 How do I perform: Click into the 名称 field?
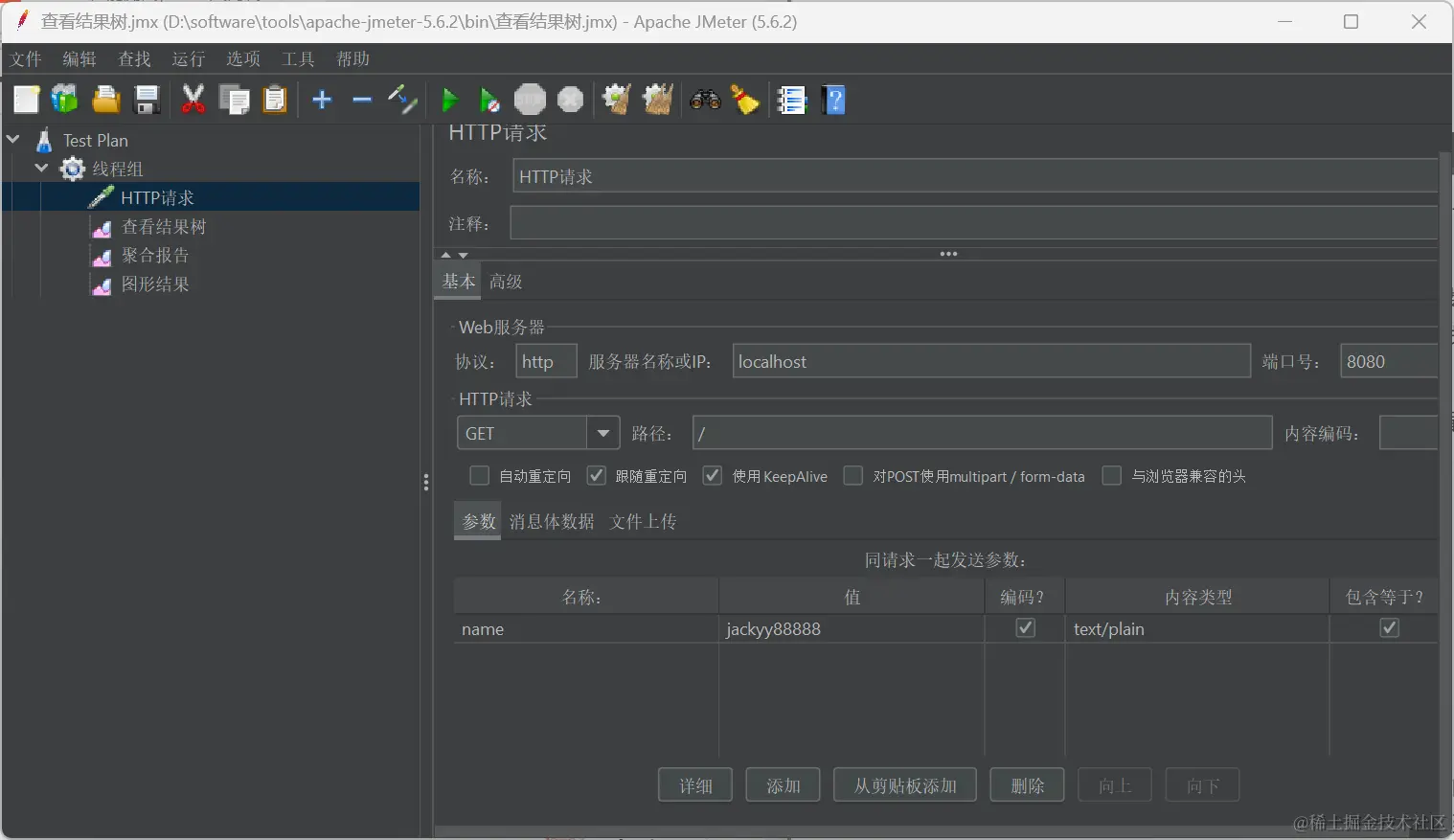(x=975, y=176)
